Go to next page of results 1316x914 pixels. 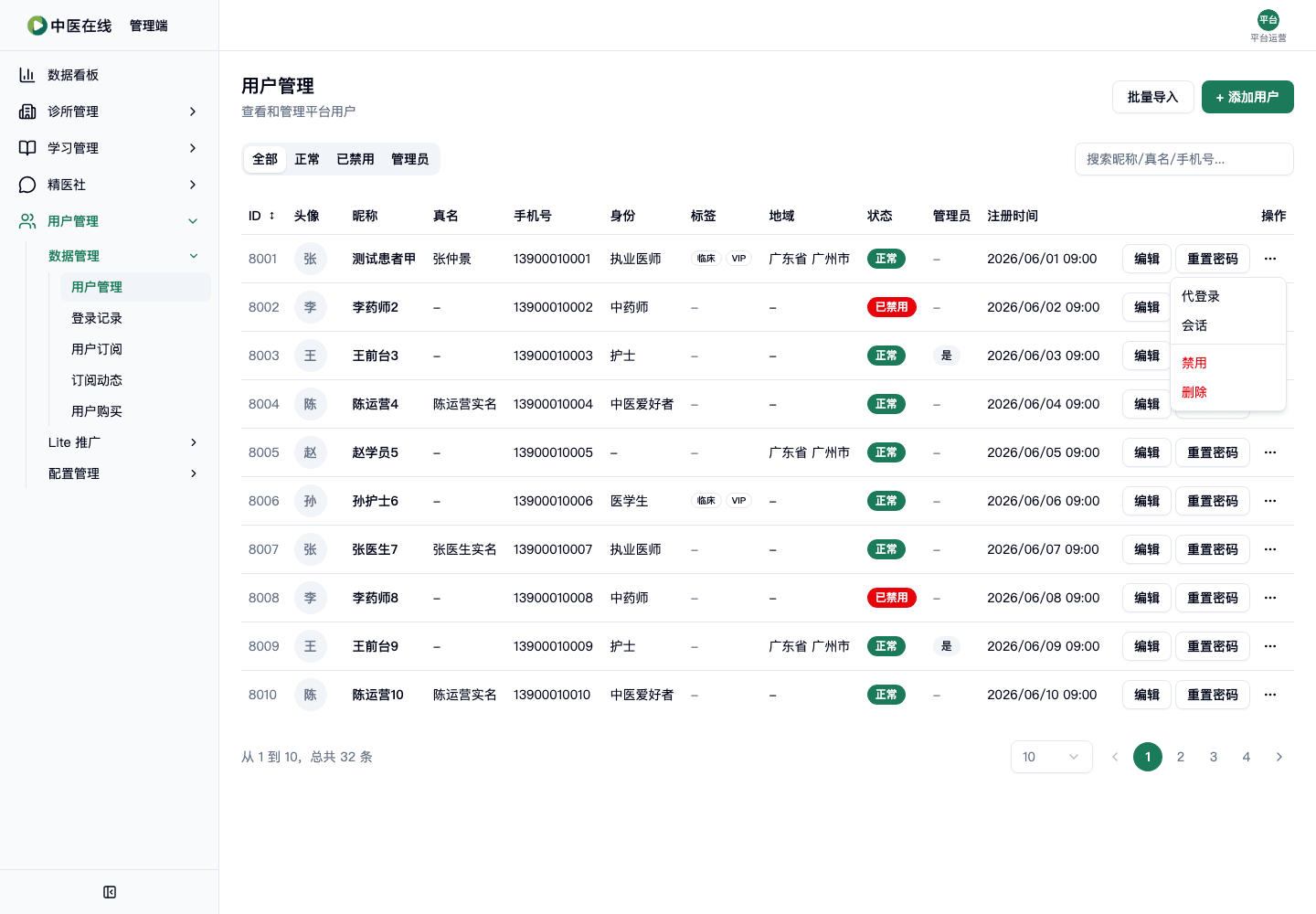[1279, 757]
